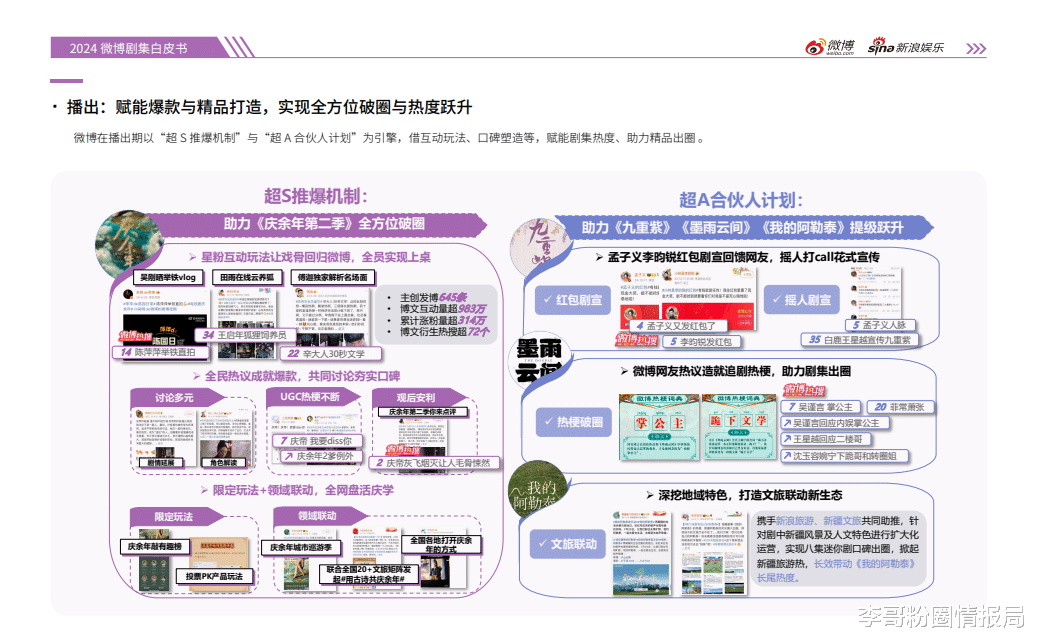1038x644 pixels.
Task: Click the 2 庆帝灰飞烟灭让人毛骨悚然 tag
Action: pyautogui.click(x=434, y=463)
